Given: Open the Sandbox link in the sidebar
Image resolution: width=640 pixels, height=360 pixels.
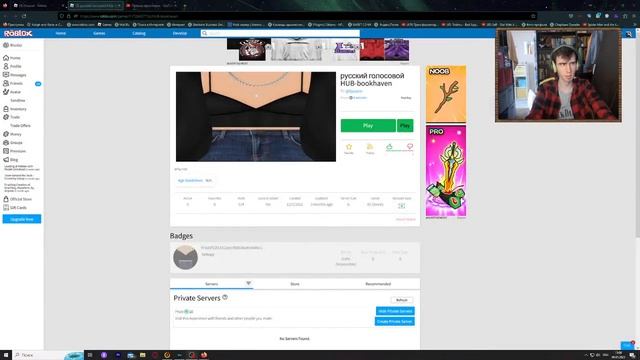Looking at the screenshot, I should tap(18, 100).
